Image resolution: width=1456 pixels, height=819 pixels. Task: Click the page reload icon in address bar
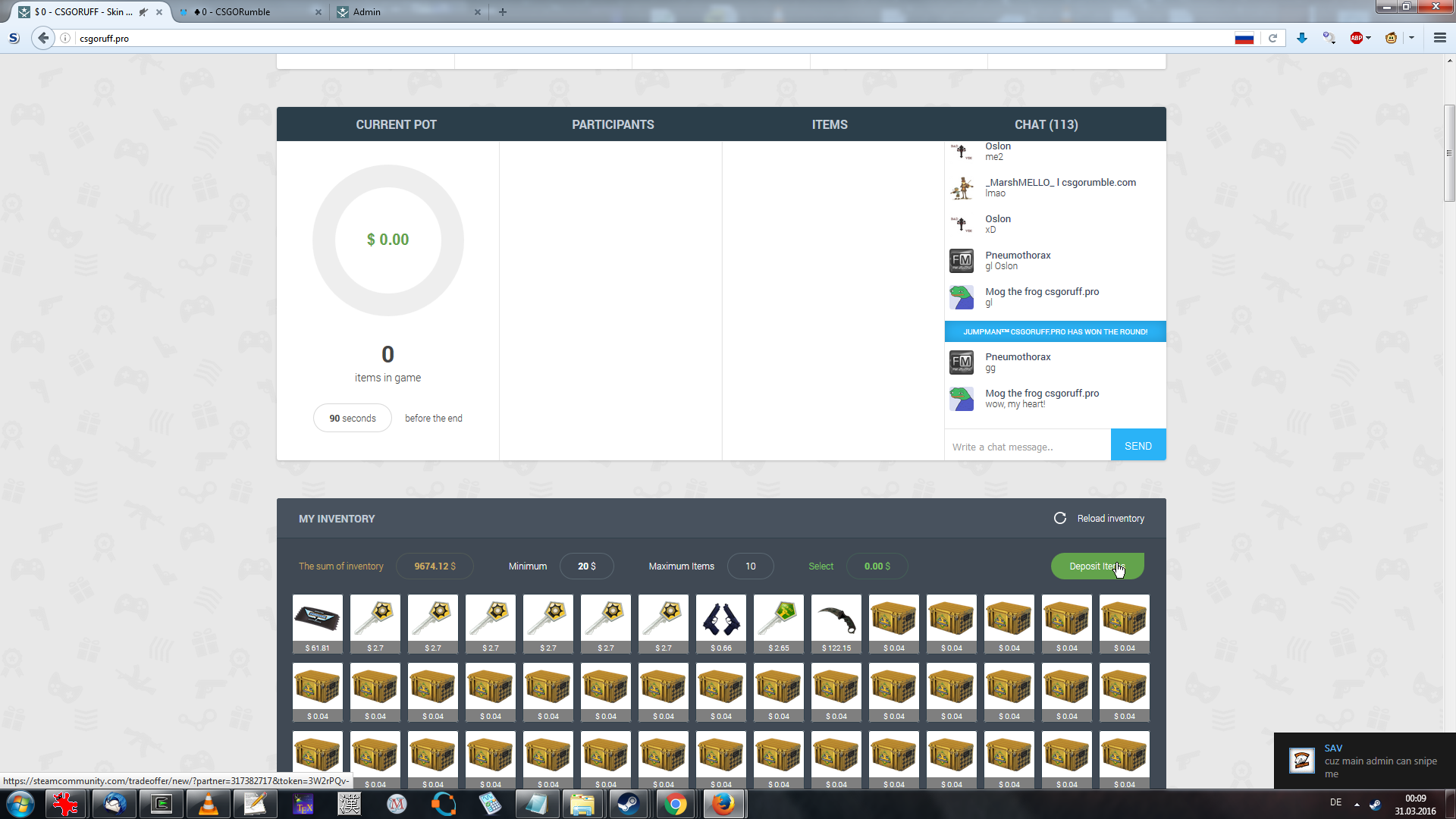(x=1273, y=38)
